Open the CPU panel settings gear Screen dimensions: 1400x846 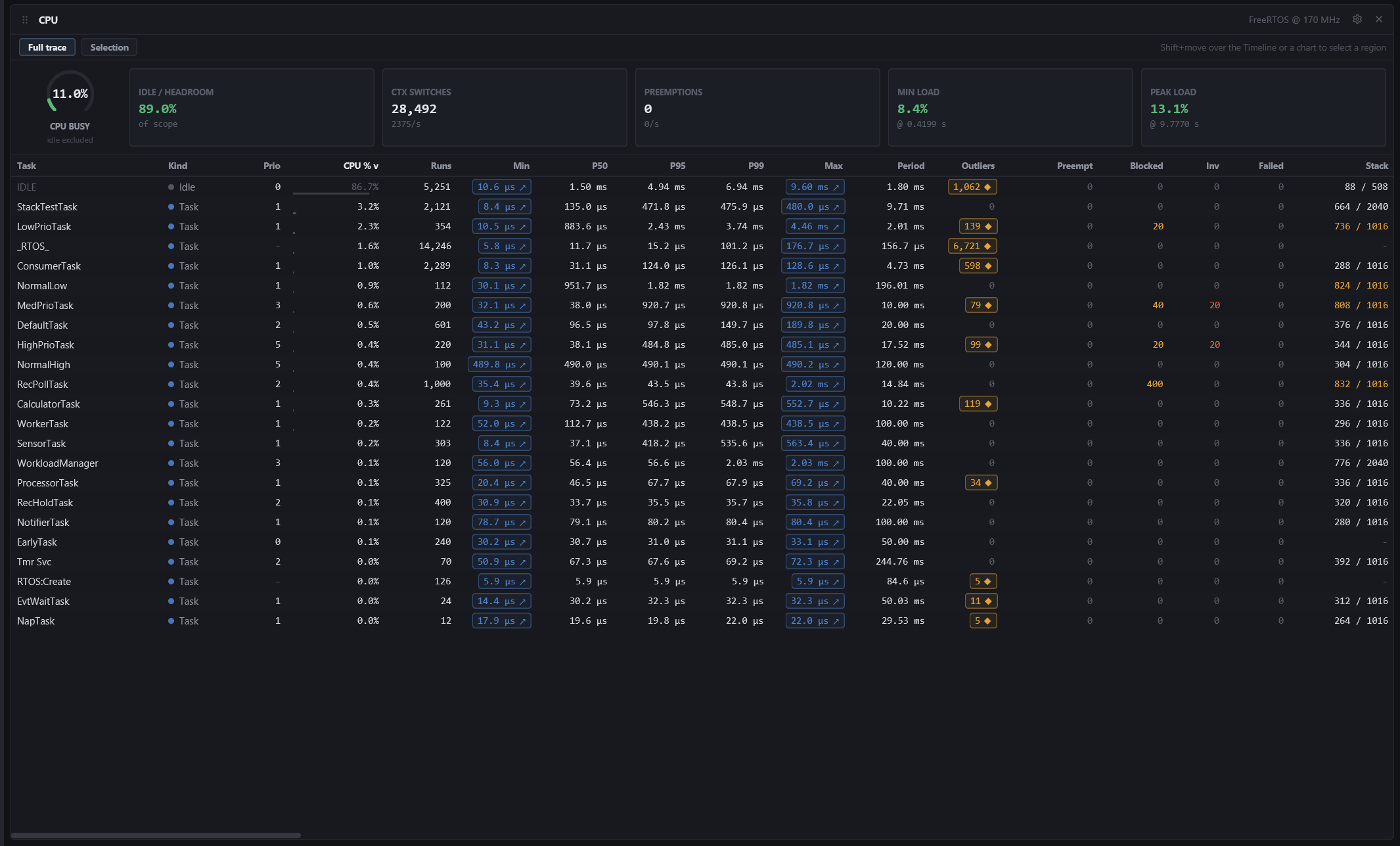coord(1357,20)
